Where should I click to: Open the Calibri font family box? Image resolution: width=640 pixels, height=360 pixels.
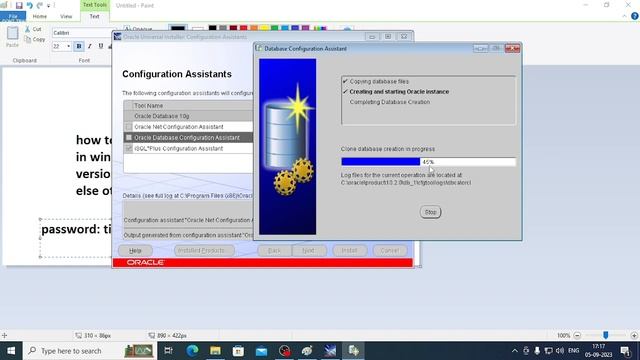point(82,33)
